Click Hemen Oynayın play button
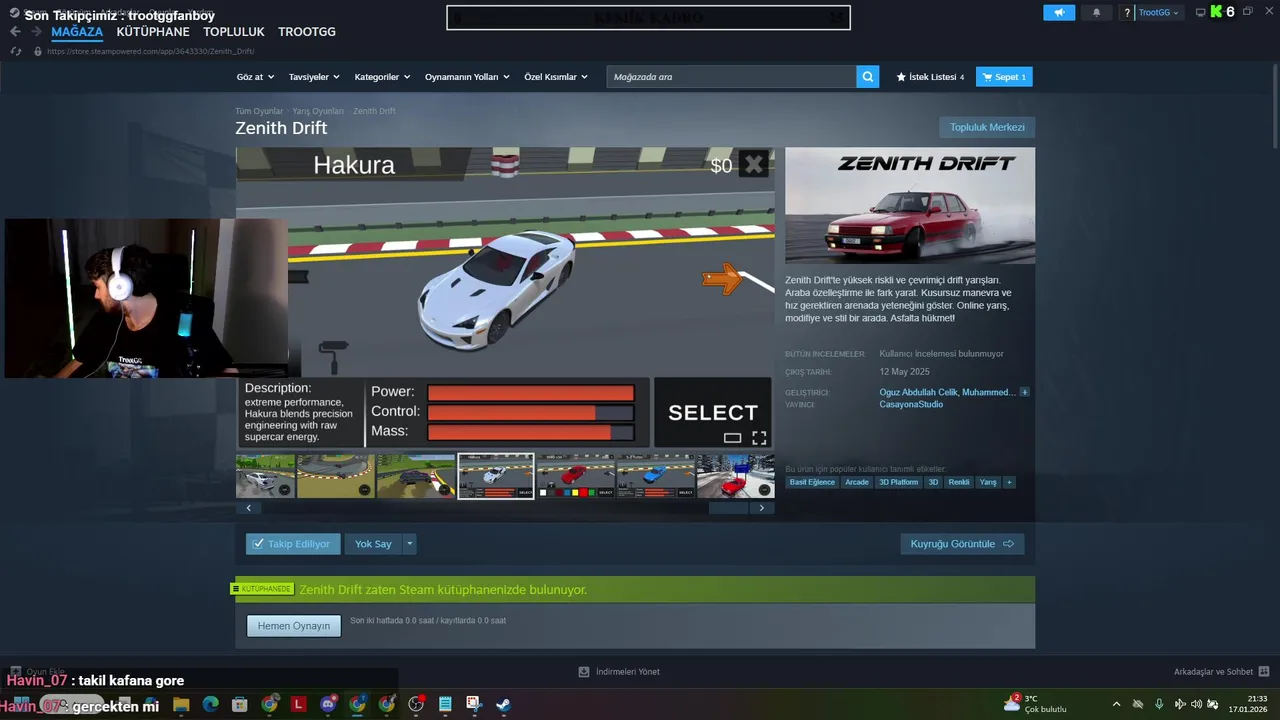The height and width of the screenshot is (720, 1280). pos(294,626)
